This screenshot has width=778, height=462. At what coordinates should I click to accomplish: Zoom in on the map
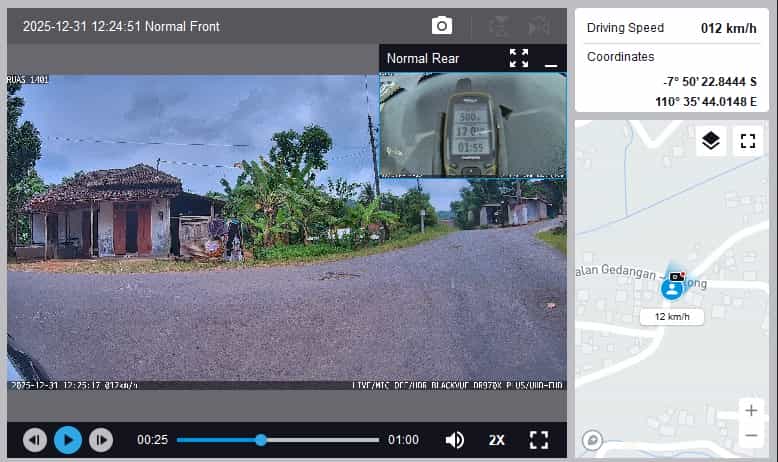[x=751, y=410]
